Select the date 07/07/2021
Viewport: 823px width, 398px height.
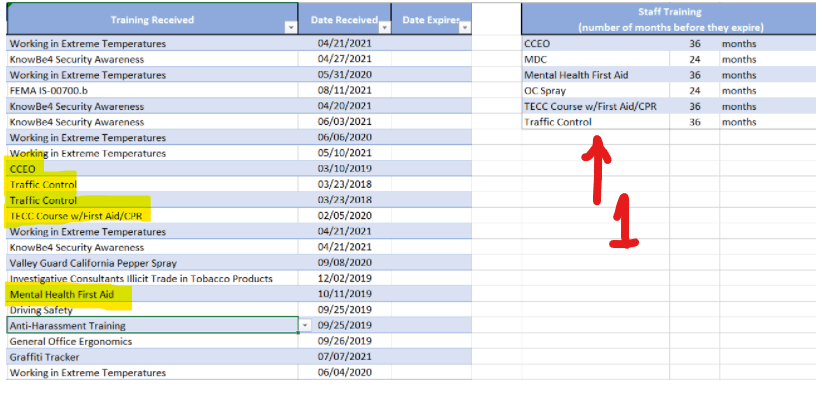(344, 357)
